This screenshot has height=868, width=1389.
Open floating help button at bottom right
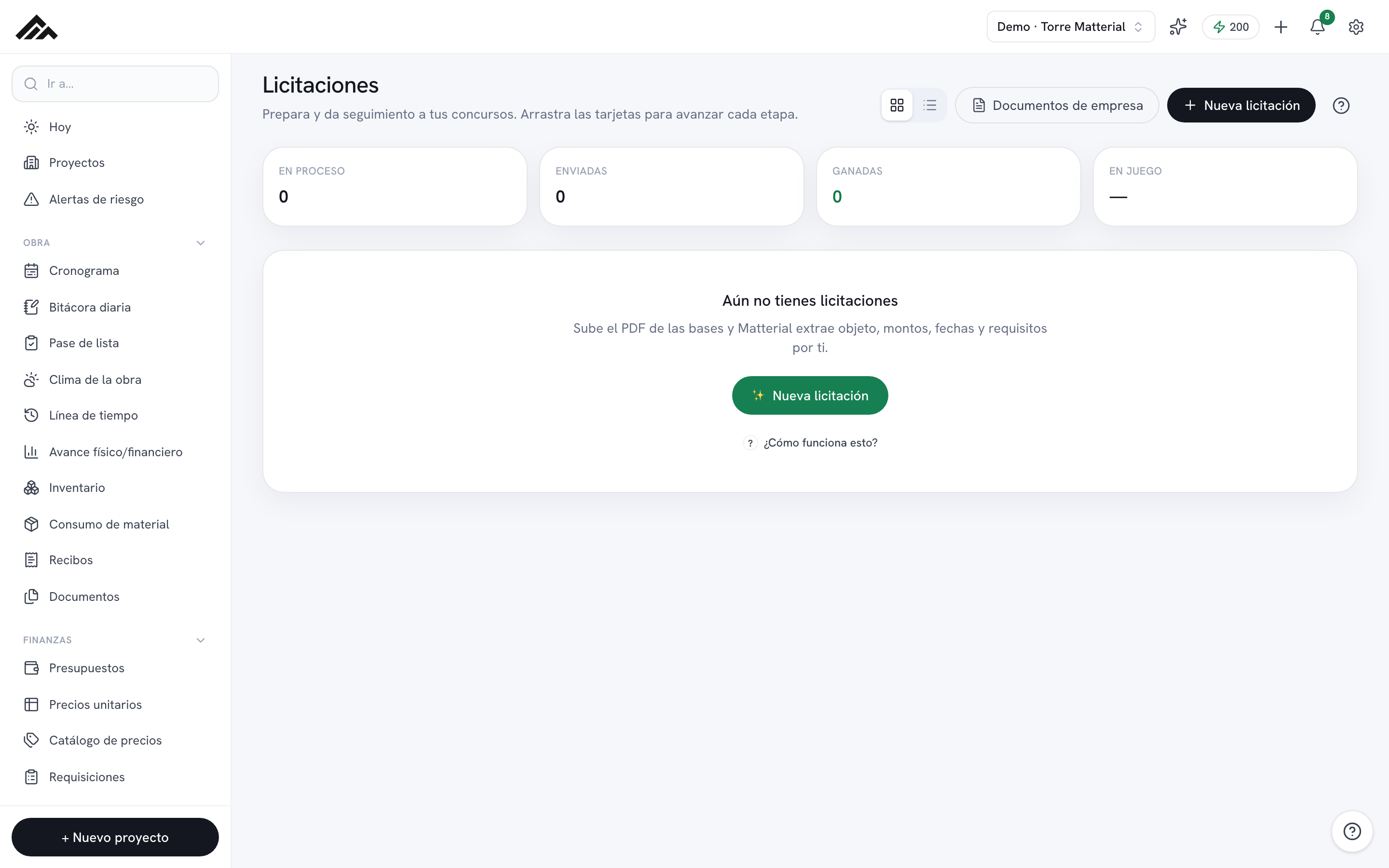[x=1352, y=831]
